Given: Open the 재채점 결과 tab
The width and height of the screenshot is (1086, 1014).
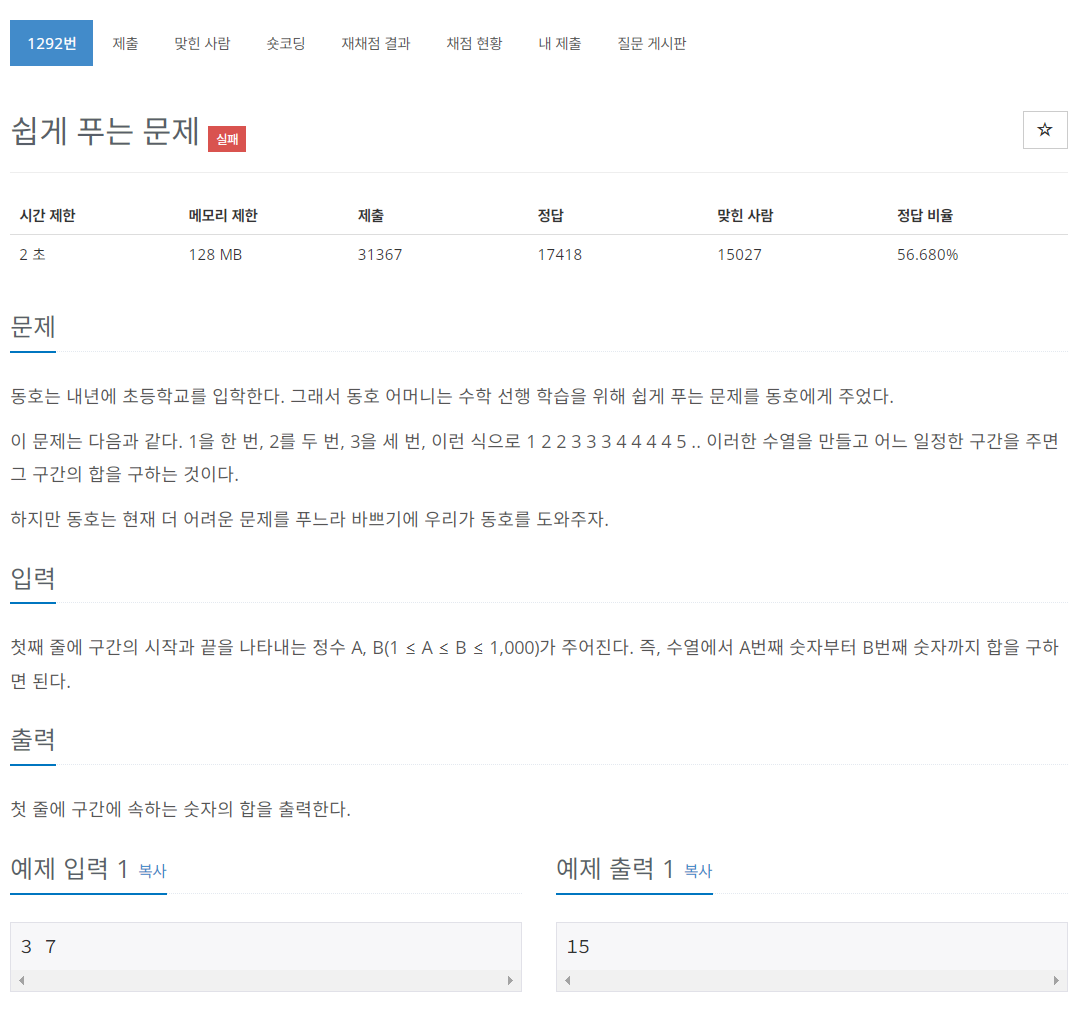Looking at the screenshot, I should (x=375, y=43).
